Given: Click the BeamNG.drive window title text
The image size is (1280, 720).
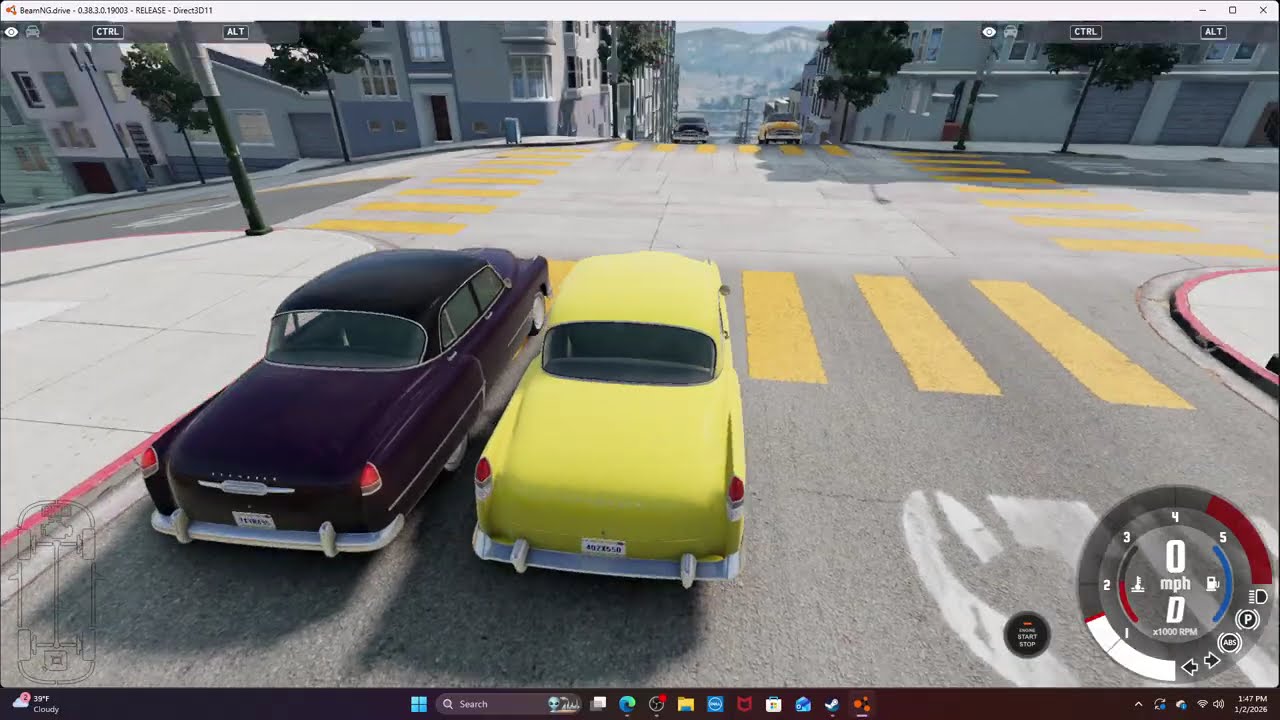Looking at the screenshot, I should pyautogui.click(x=116, y=10).
